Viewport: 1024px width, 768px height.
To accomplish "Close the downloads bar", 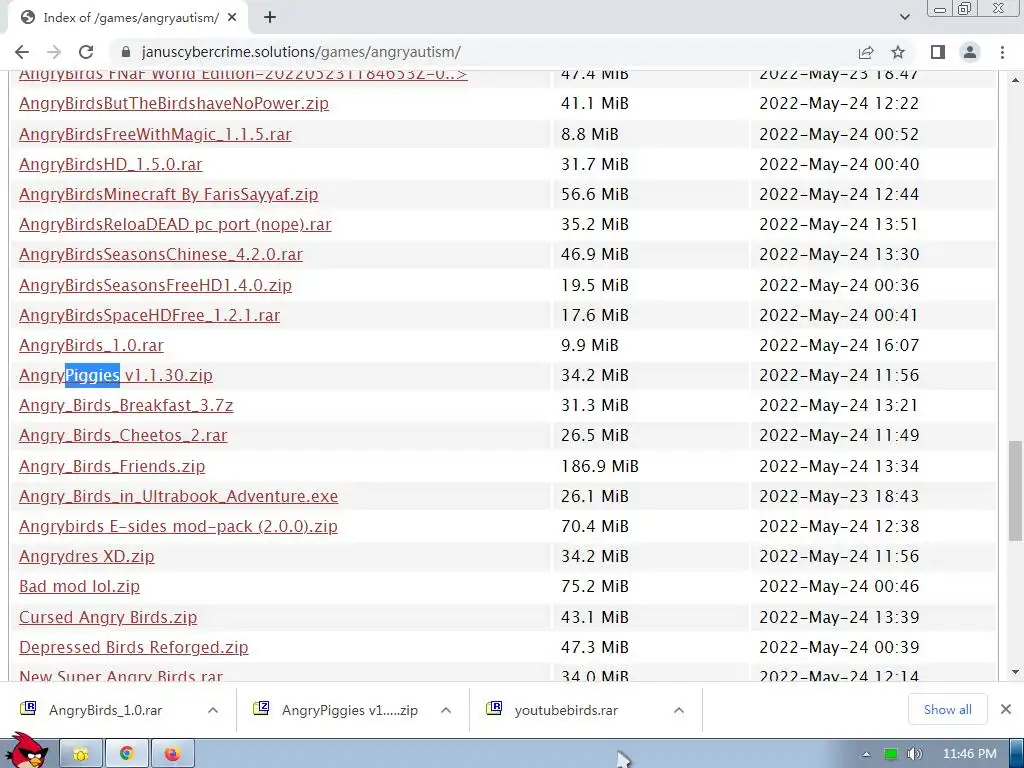I will tap(1006, 709).
